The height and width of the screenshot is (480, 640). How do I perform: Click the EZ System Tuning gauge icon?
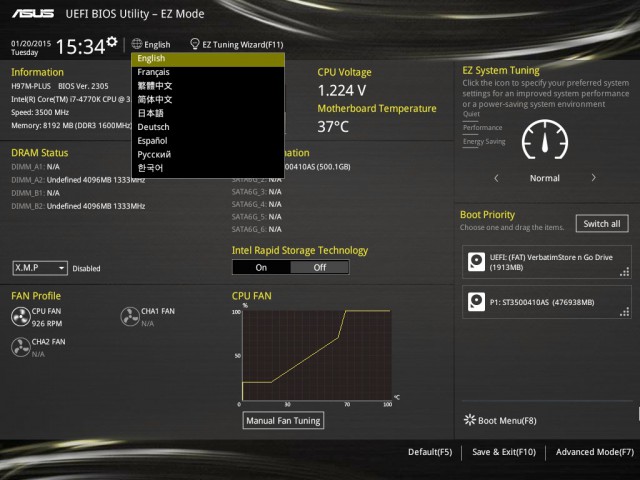click(x=544, y=140)
